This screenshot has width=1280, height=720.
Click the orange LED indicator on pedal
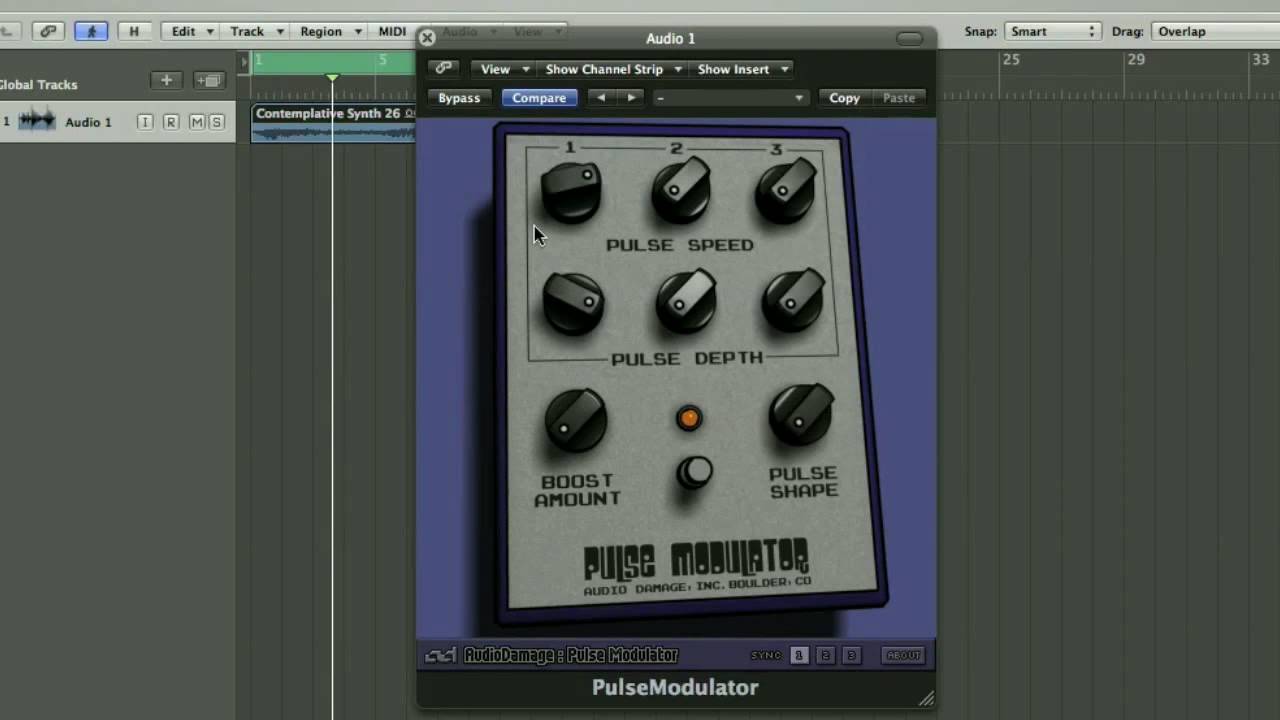pyautogui.click(x=689, y=418)
